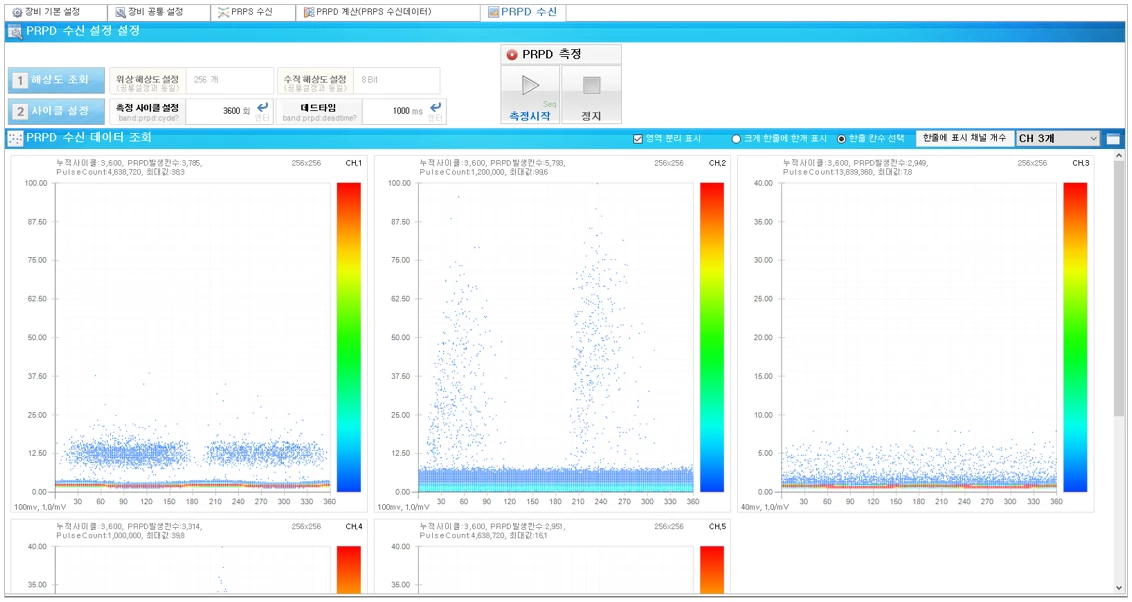Viewport: 1132px width, 602px height.
Task: Toggle the 영역 분리 표시 checkbox
Action: tap(637, 139)
